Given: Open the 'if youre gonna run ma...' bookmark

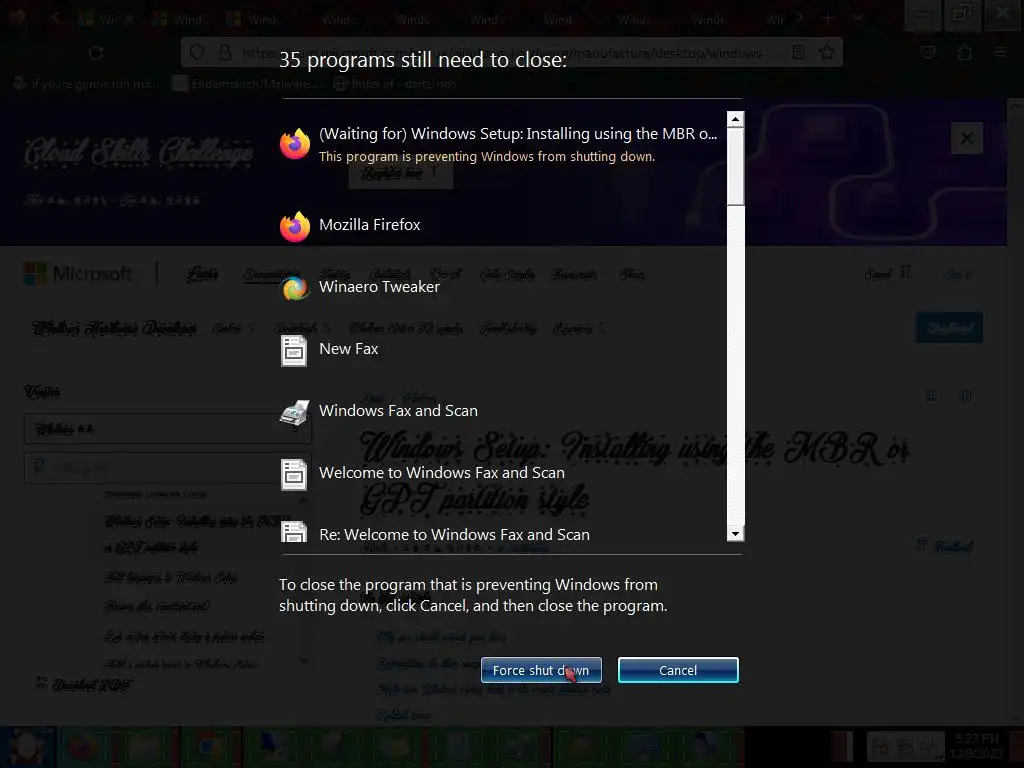Looking at the screenshot, I should [86, 84].
